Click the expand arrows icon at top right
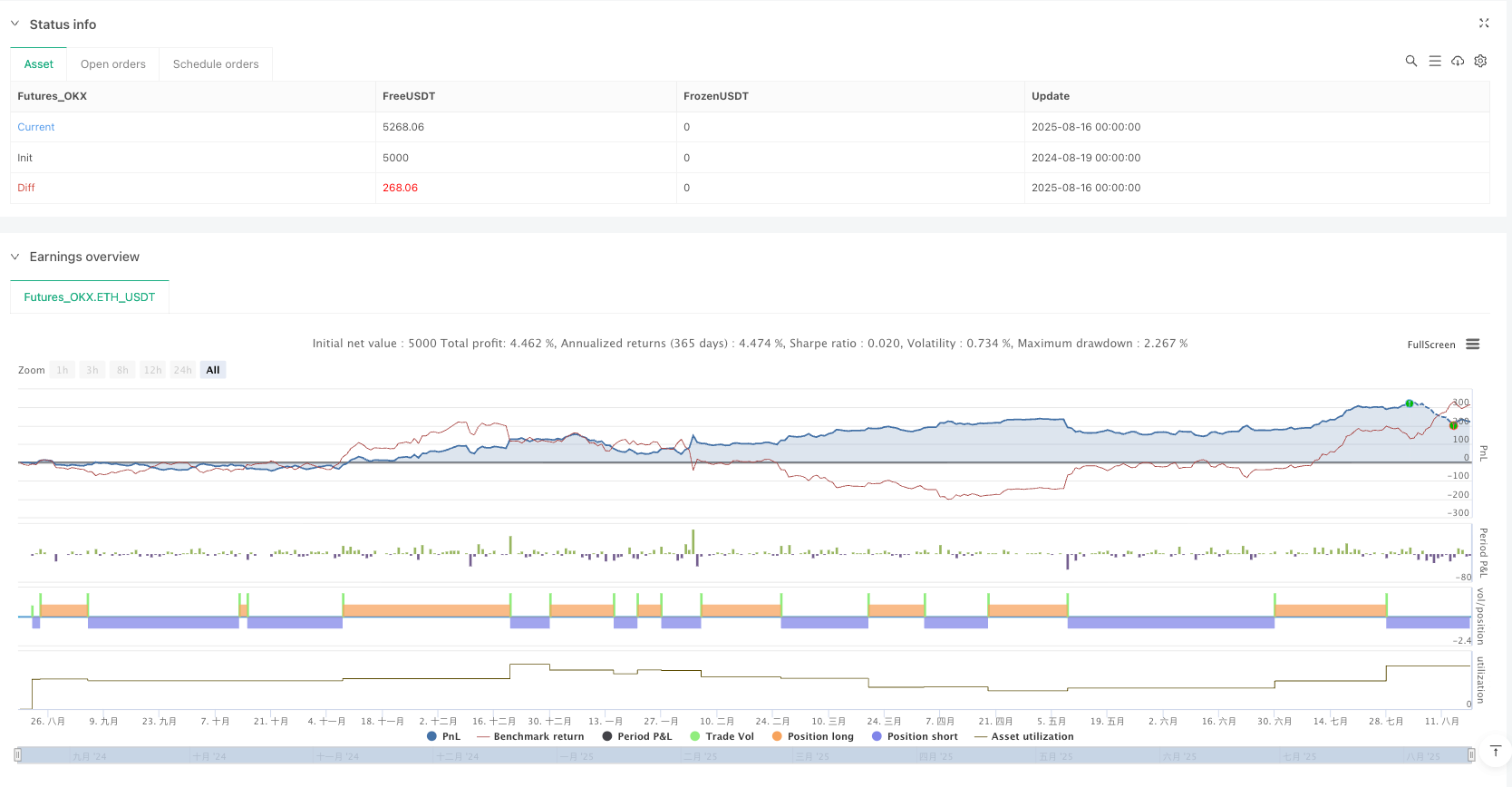 1484,24
